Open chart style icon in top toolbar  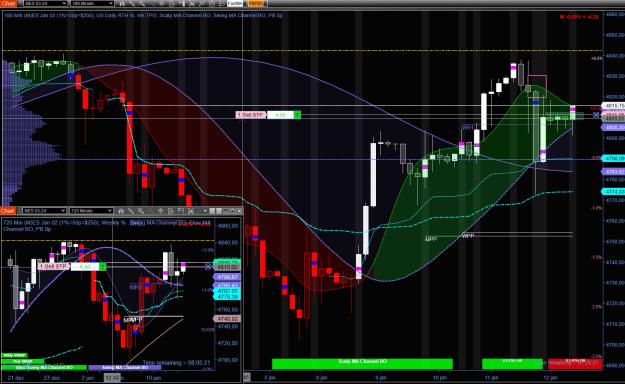coord(122,4)
